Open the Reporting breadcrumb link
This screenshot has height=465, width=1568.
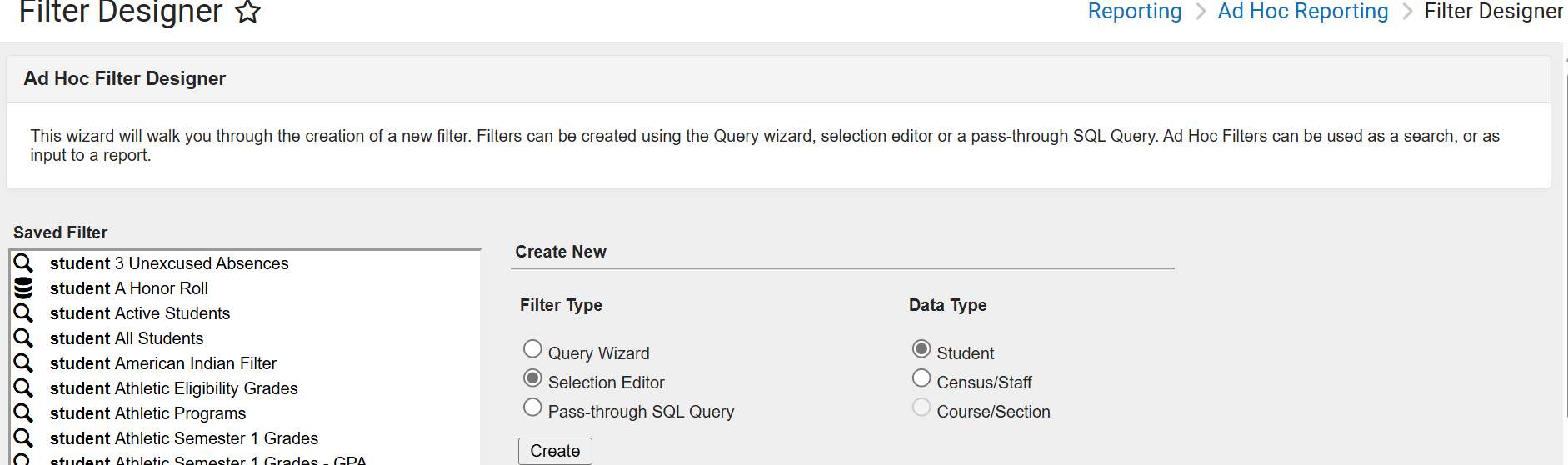tap(1134, 12)
